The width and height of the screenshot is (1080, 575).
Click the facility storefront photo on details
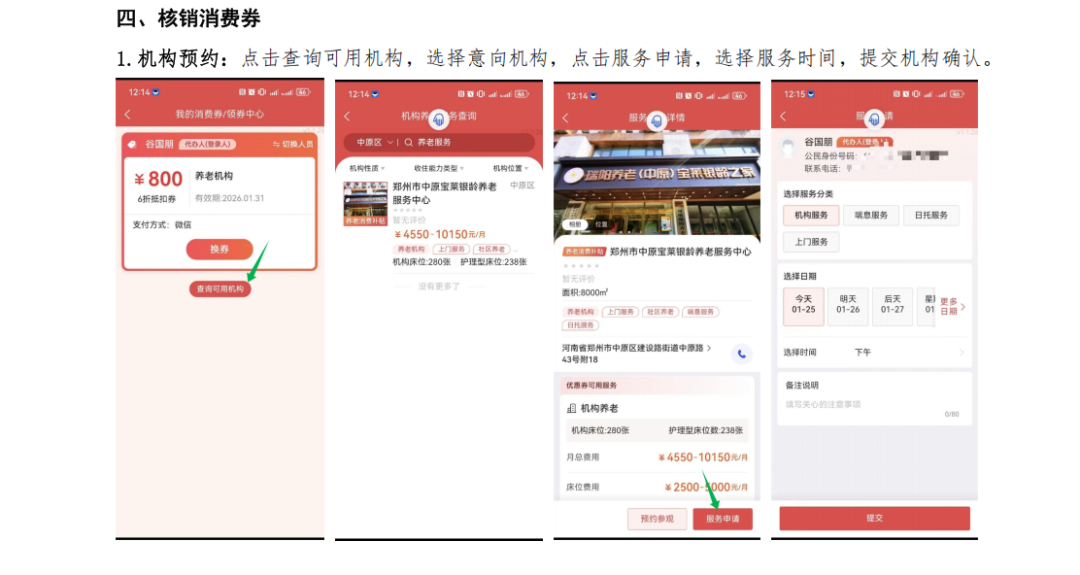pyautogui.click(x=657, y=182)
